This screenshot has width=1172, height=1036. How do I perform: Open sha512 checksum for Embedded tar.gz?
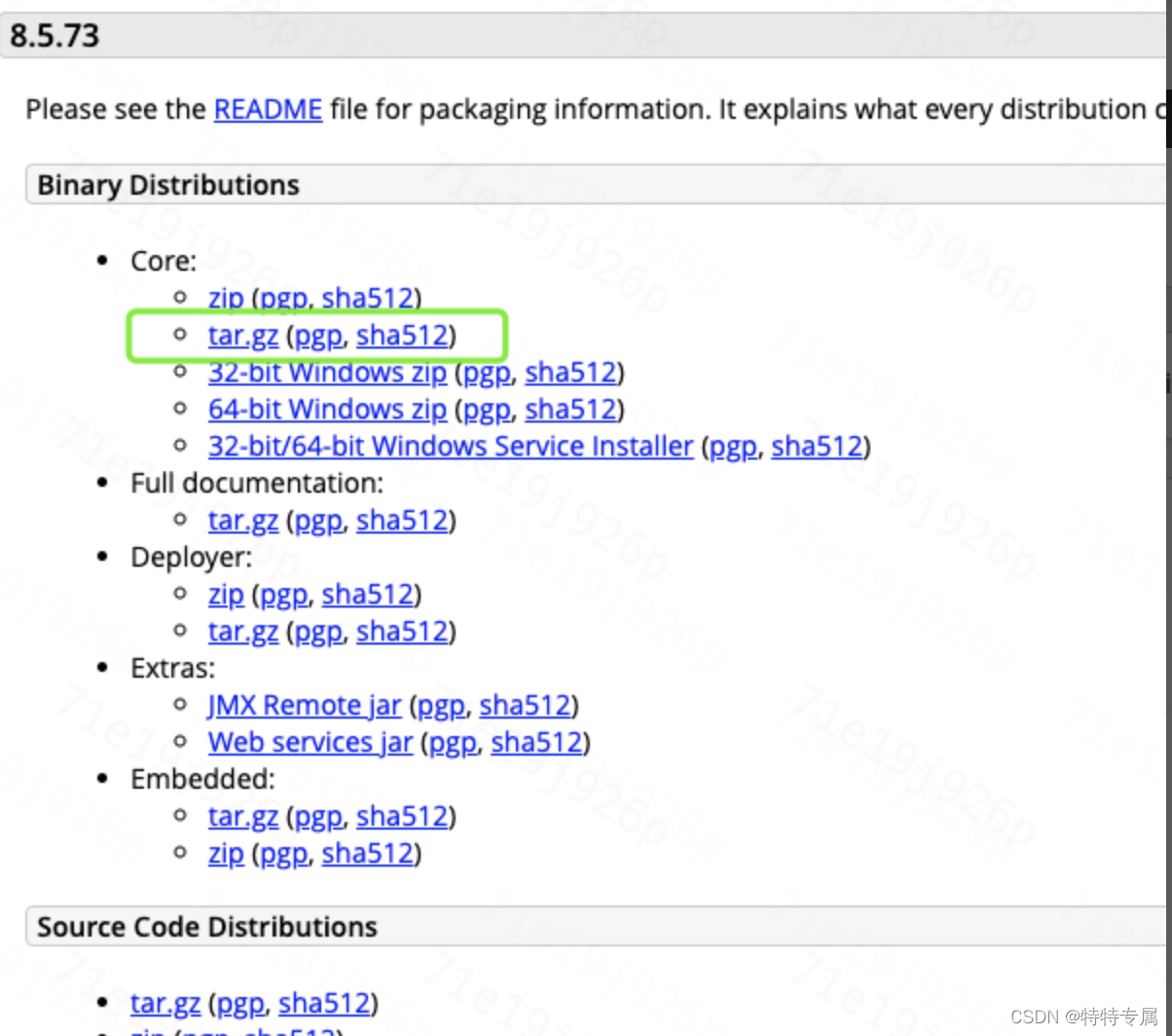[403, 816]
